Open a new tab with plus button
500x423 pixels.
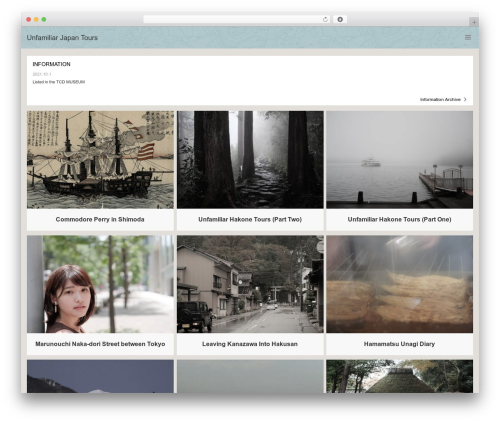[x=474, y=22]
